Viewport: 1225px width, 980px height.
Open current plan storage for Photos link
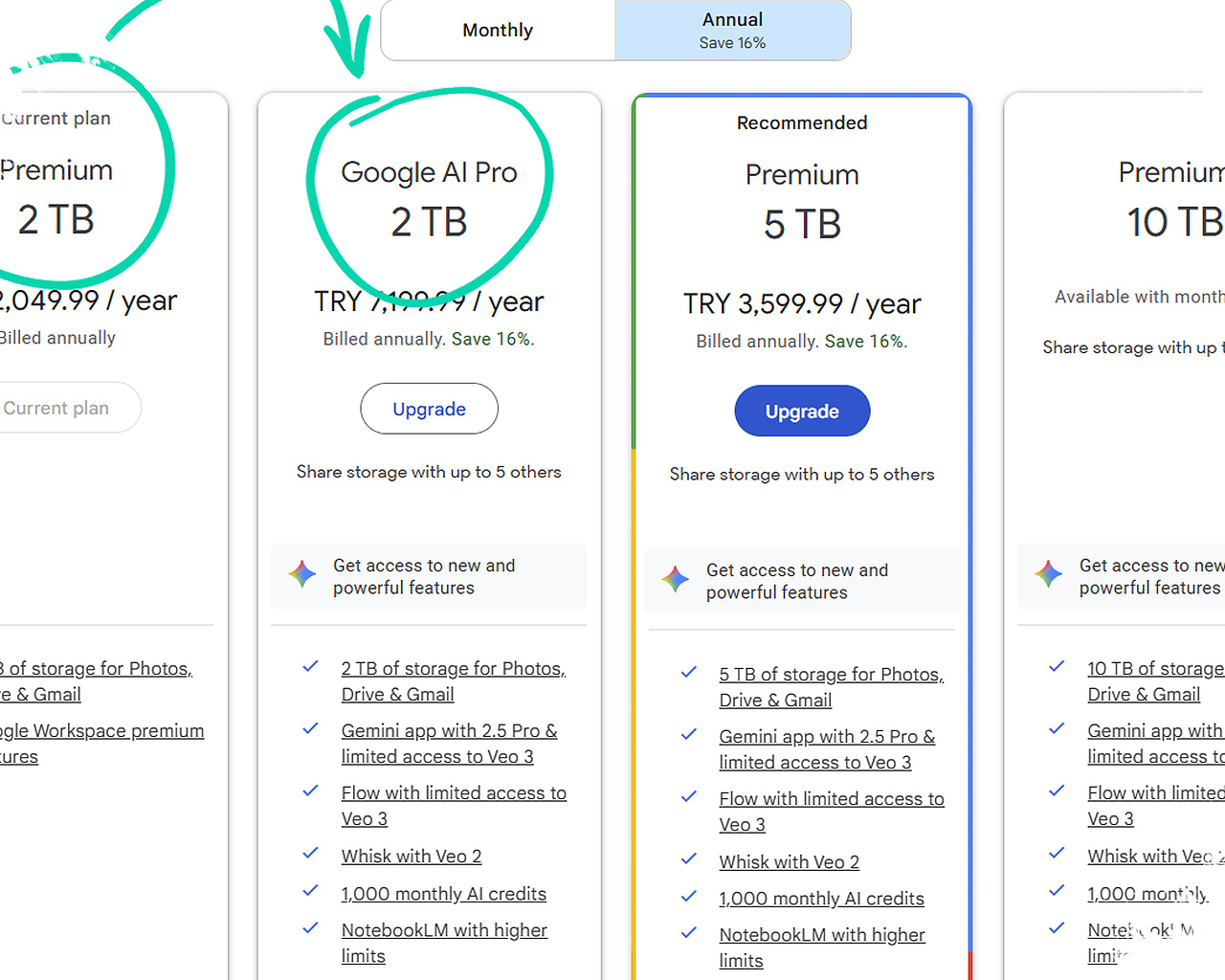click(x=96, y=681)
